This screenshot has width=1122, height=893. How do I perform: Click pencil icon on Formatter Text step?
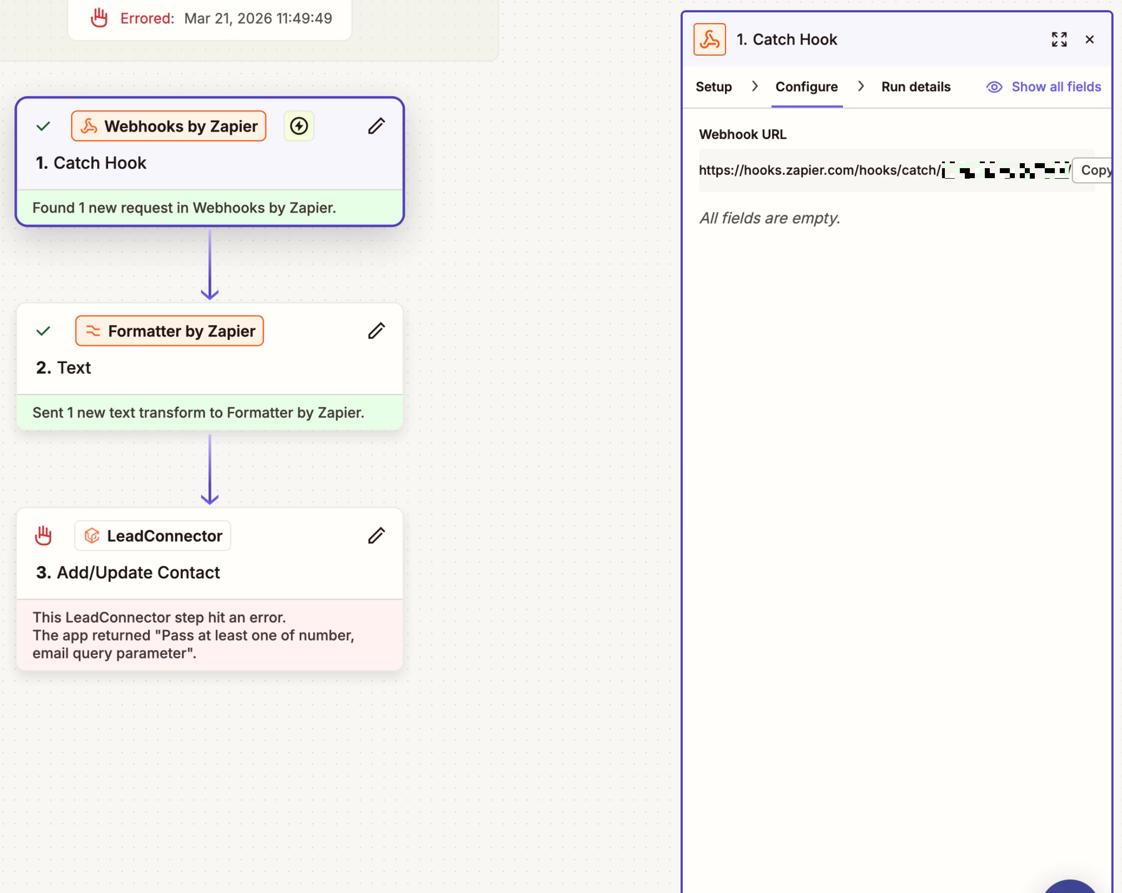[376, 331]
